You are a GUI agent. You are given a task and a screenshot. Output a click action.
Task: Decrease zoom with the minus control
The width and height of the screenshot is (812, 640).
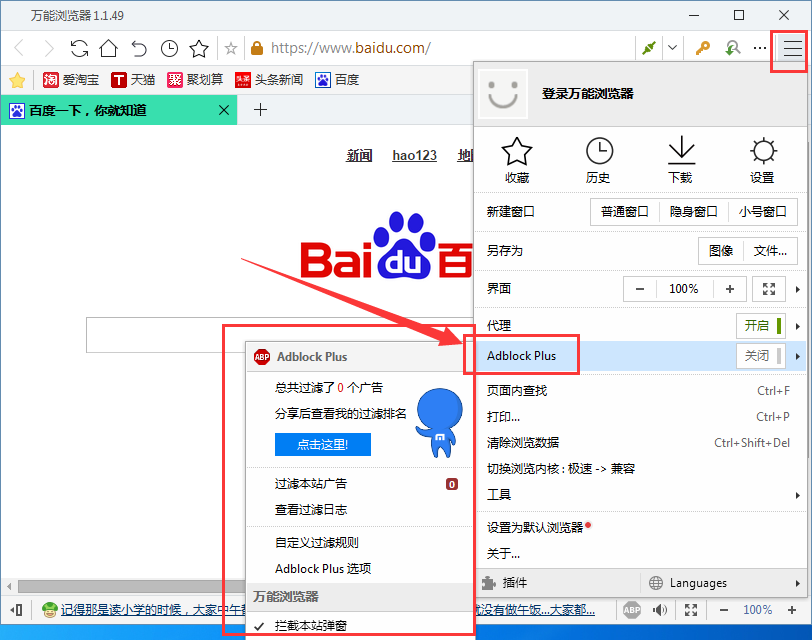pos(639,288)
